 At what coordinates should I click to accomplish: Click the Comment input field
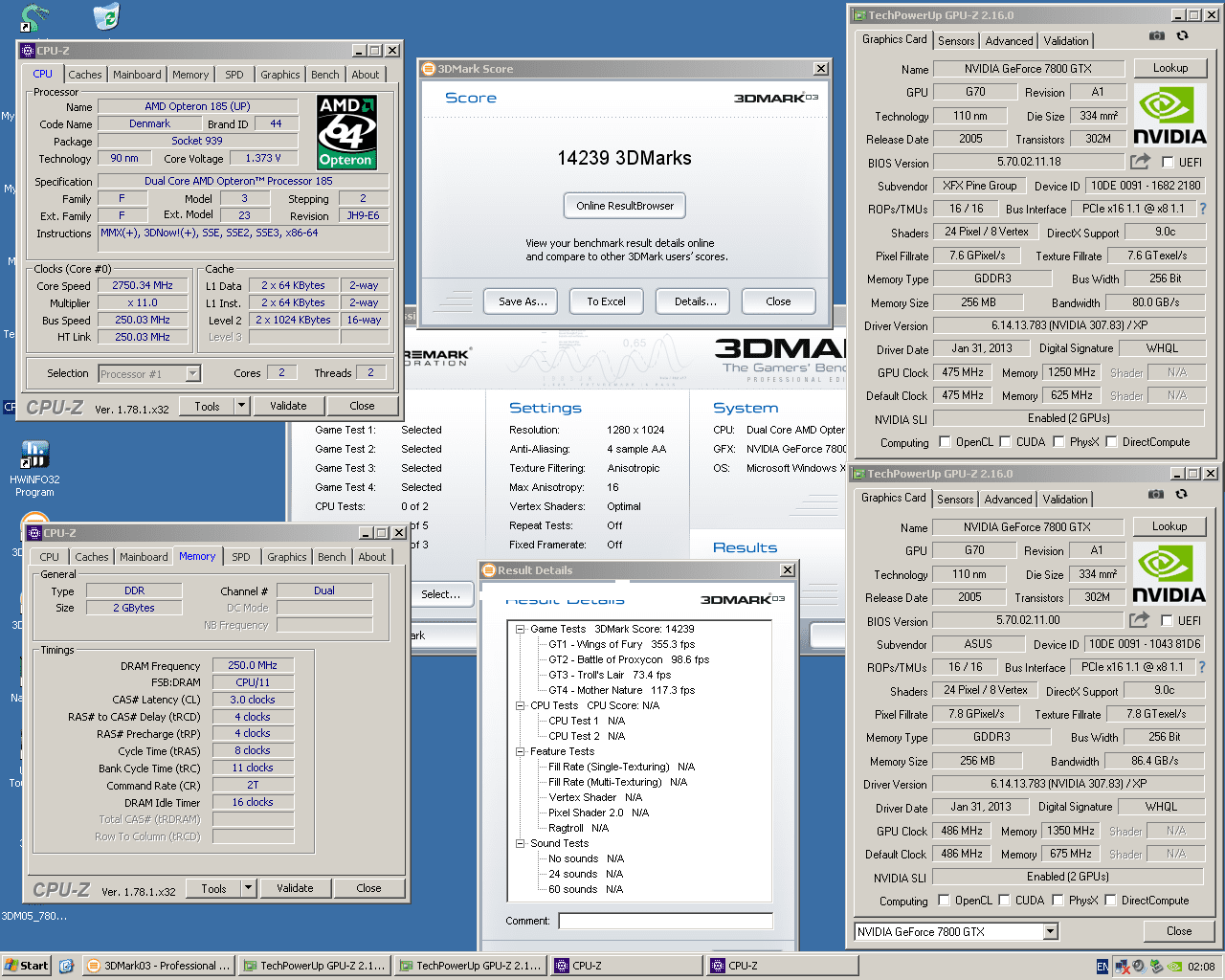tap(665, 921)
